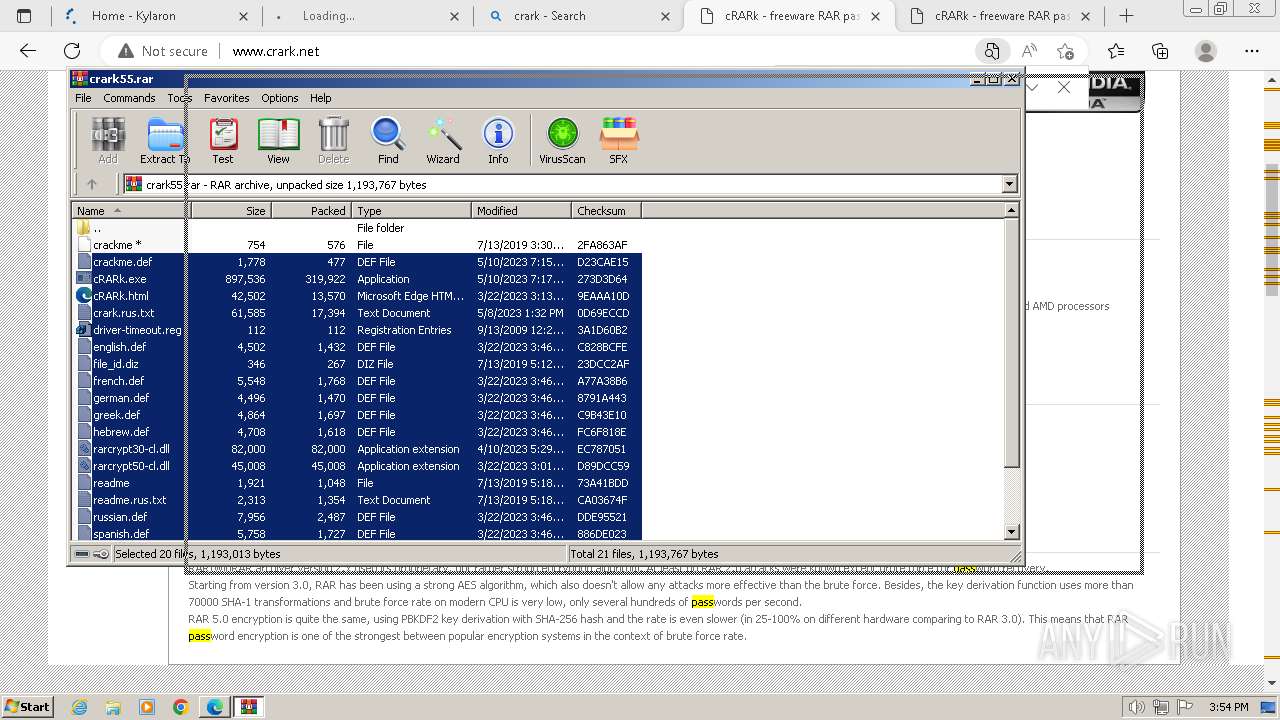Open the Options menu
The image size is (1280, 720).
pyautogui.click(x=280, y=98)
